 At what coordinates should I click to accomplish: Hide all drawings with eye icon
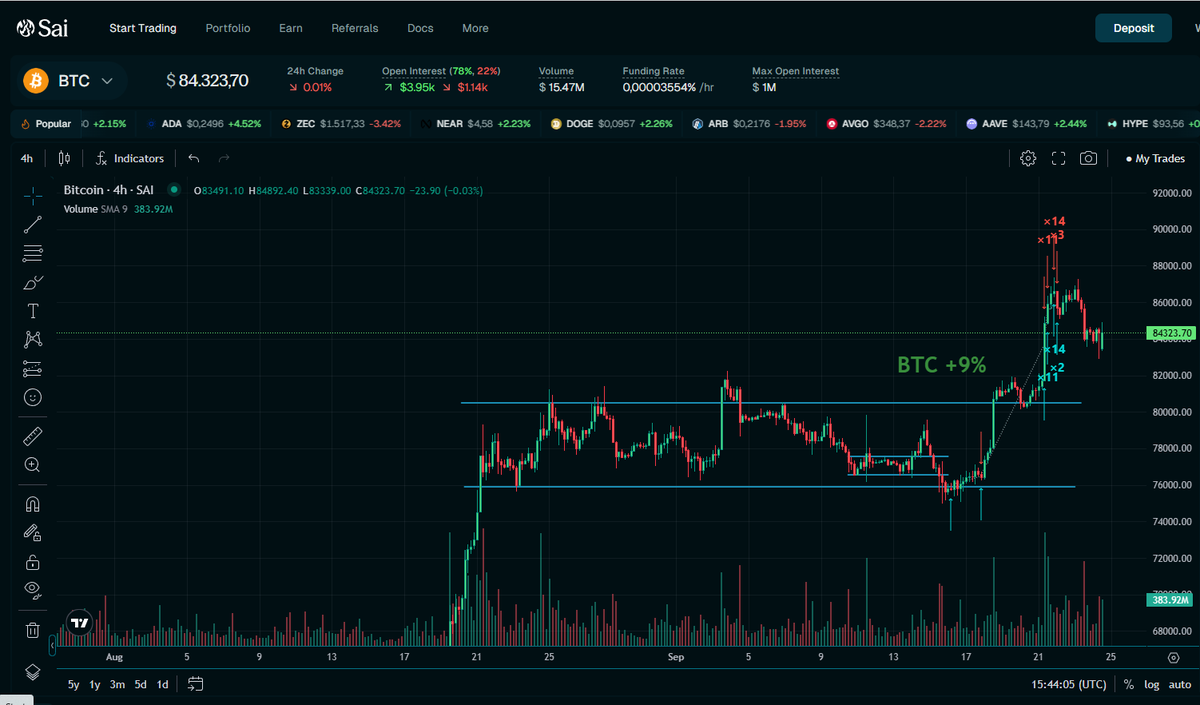[x=33, y=590]
